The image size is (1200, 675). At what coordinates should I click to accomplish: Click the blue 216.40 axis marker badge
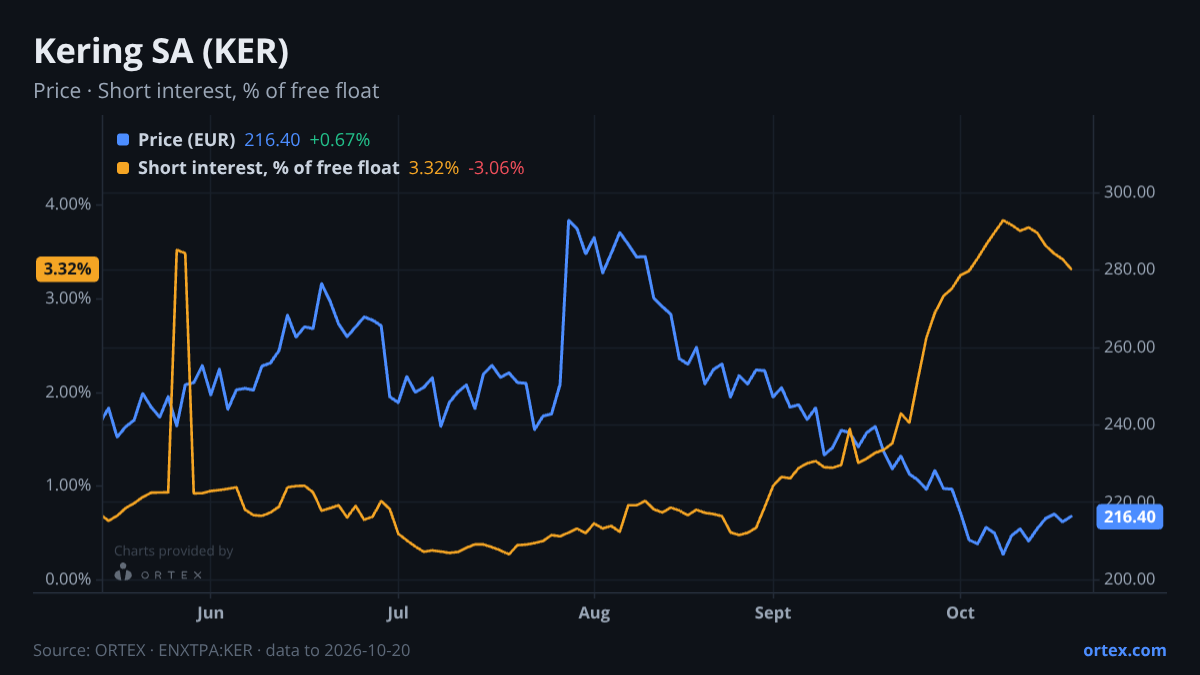[1130, 517]
